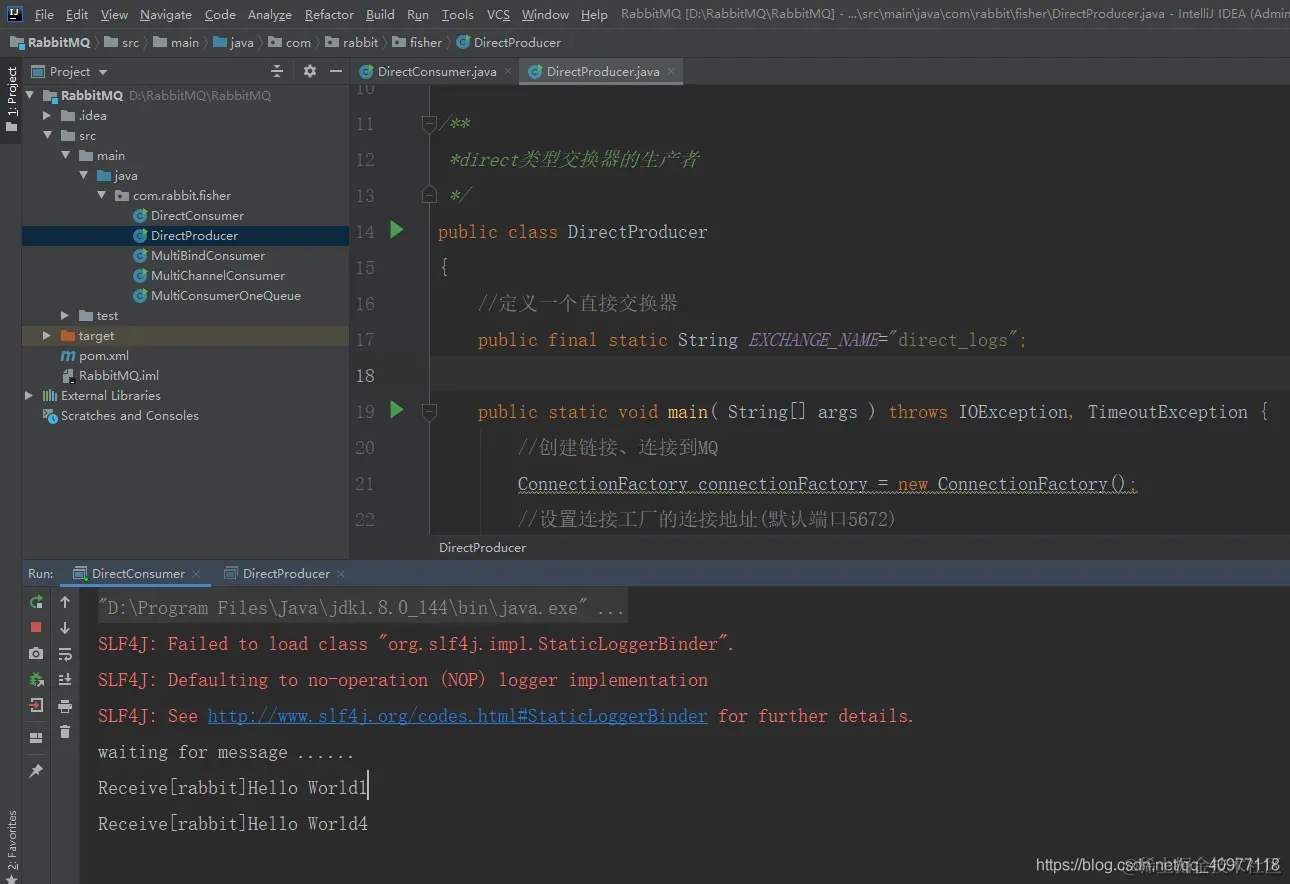Toggle scroll to end of console
The image size is (1290, 884).
click(65, 680)
